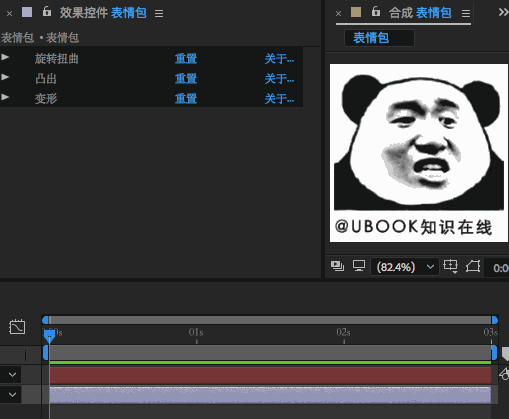Select the 变形 effect name
This screenshot has width=509, height=419.
[46, 99]
